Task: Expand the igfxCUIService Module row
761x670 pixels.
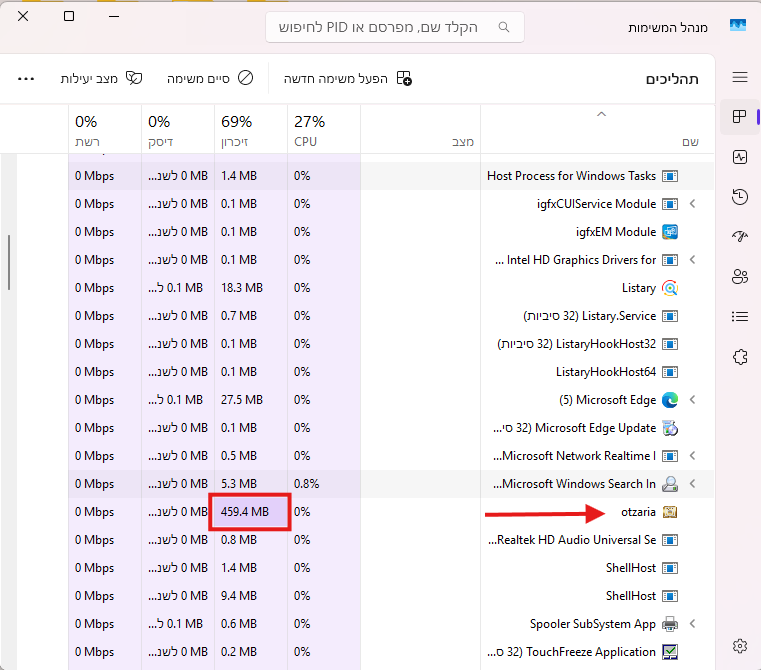Action: click(692, 204)
